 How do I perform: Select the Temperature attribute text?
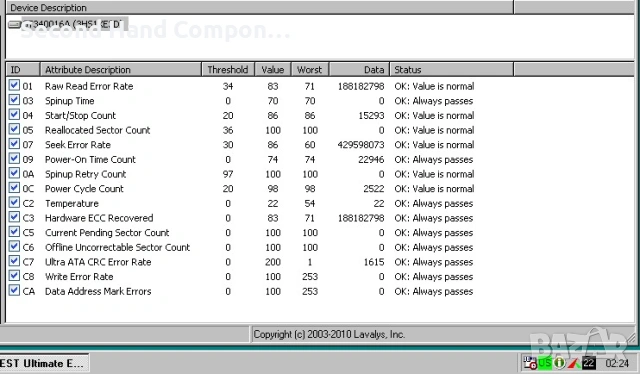pos(72,204)
